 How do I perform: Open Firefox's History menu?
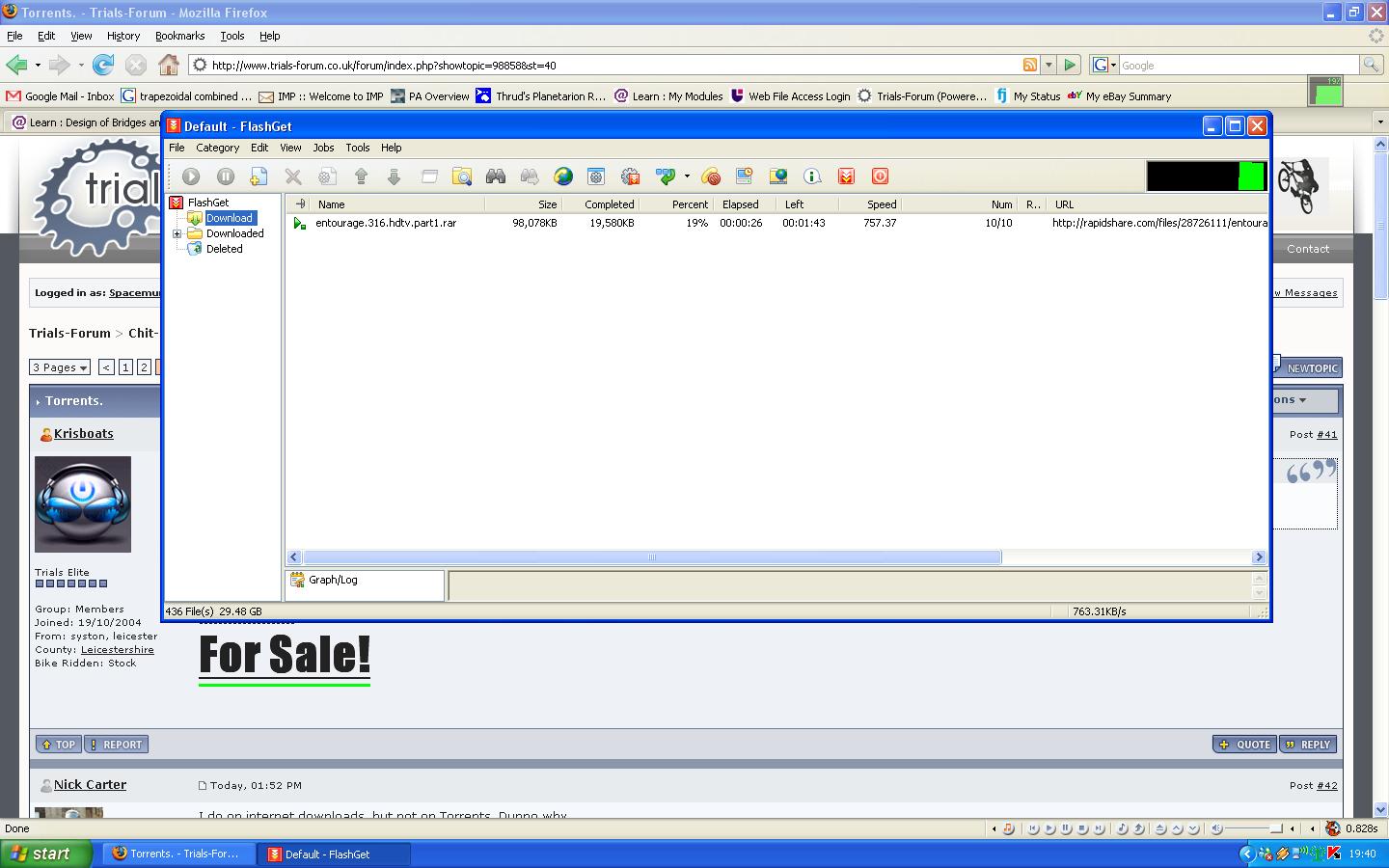[123, 36]
